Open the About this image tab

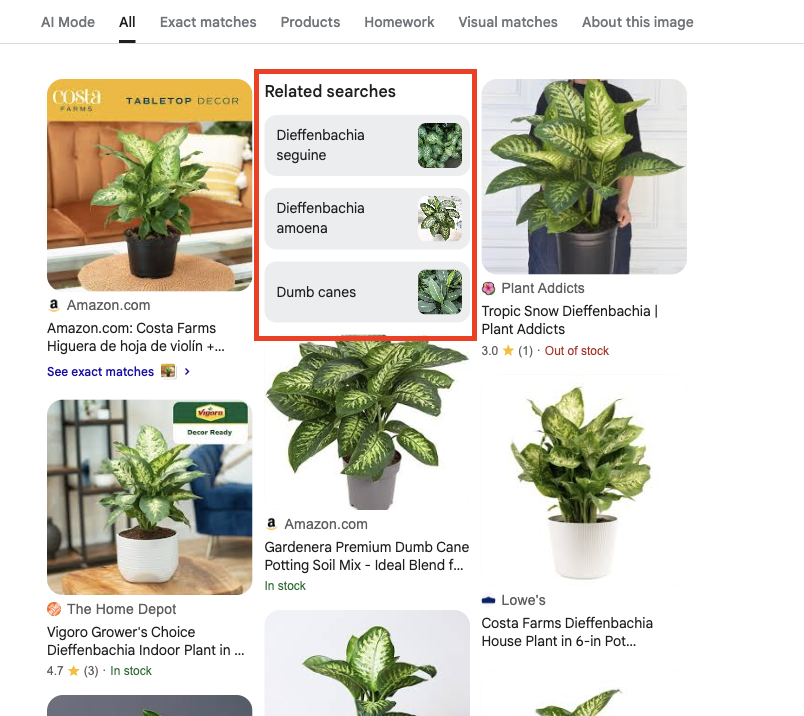[637, 22]
